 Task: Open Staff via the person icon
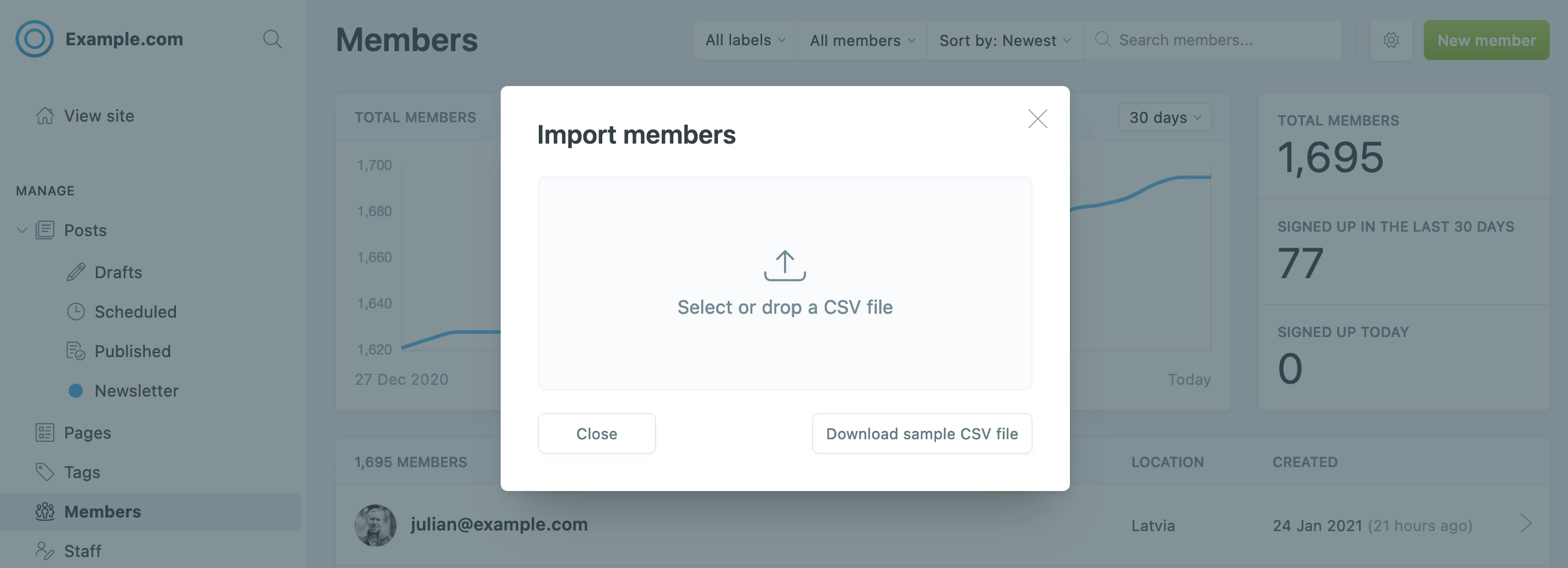pos(45,550)
